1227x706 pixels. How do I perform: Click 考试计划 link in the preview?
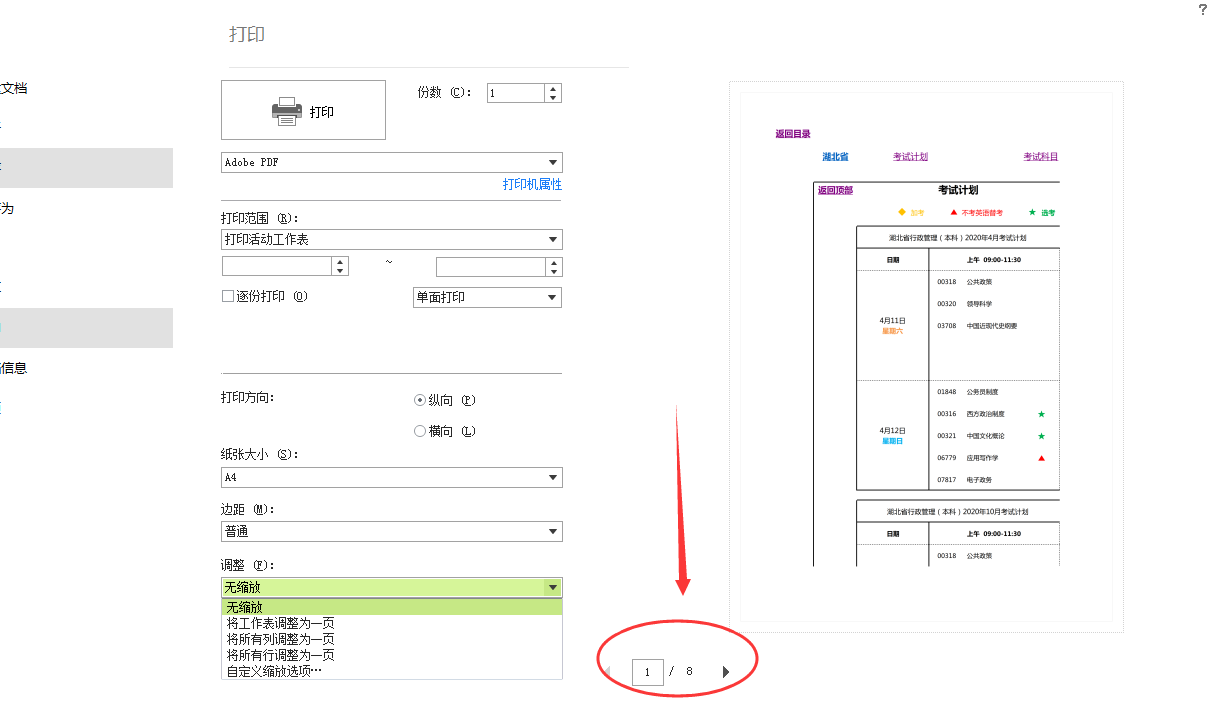910,157
